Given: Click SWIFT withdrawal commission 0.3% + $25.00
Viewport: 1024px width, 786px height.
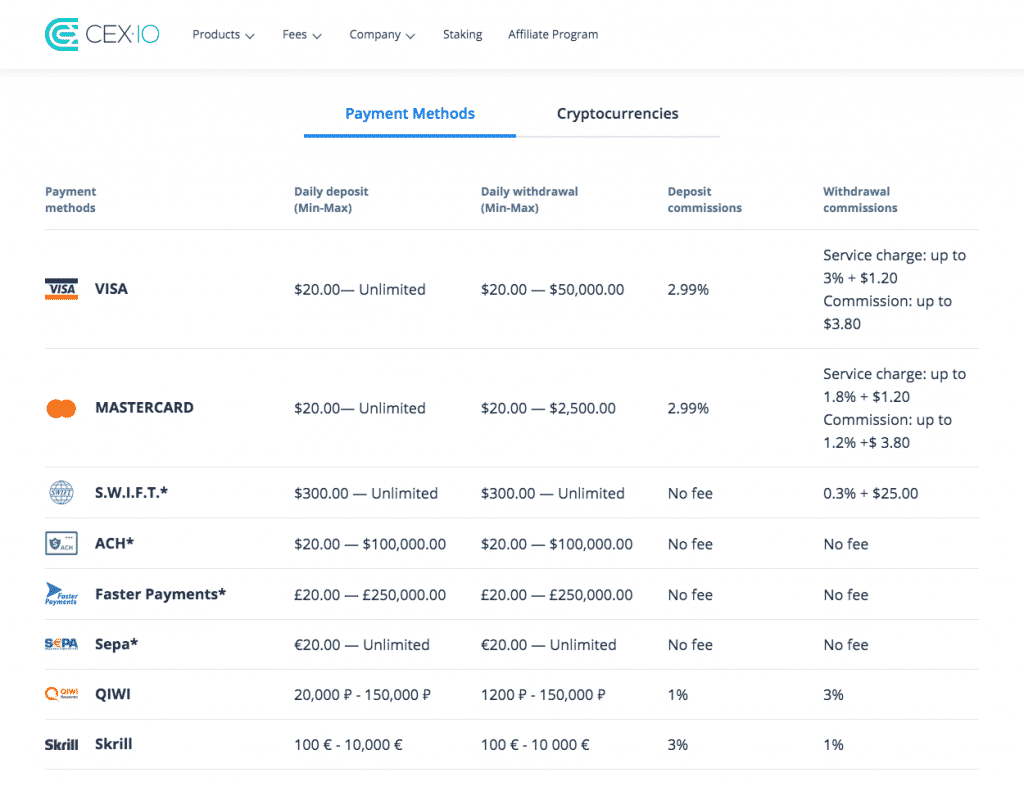Looking at the screenshot, I should click(x=871, y=494).
